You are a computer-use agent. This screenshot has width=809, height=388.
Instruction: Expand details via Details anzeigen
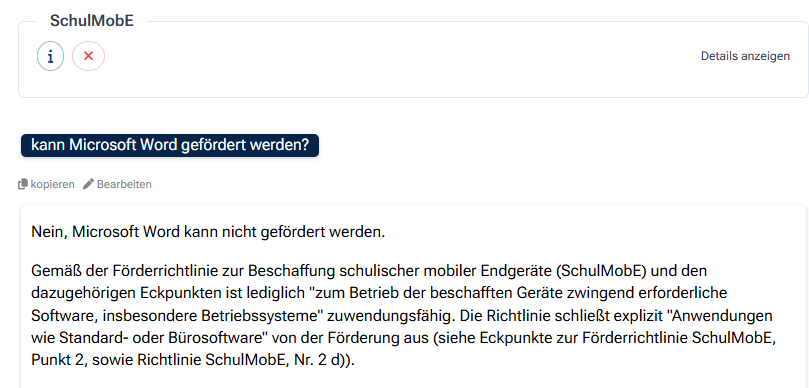point(745,56)
